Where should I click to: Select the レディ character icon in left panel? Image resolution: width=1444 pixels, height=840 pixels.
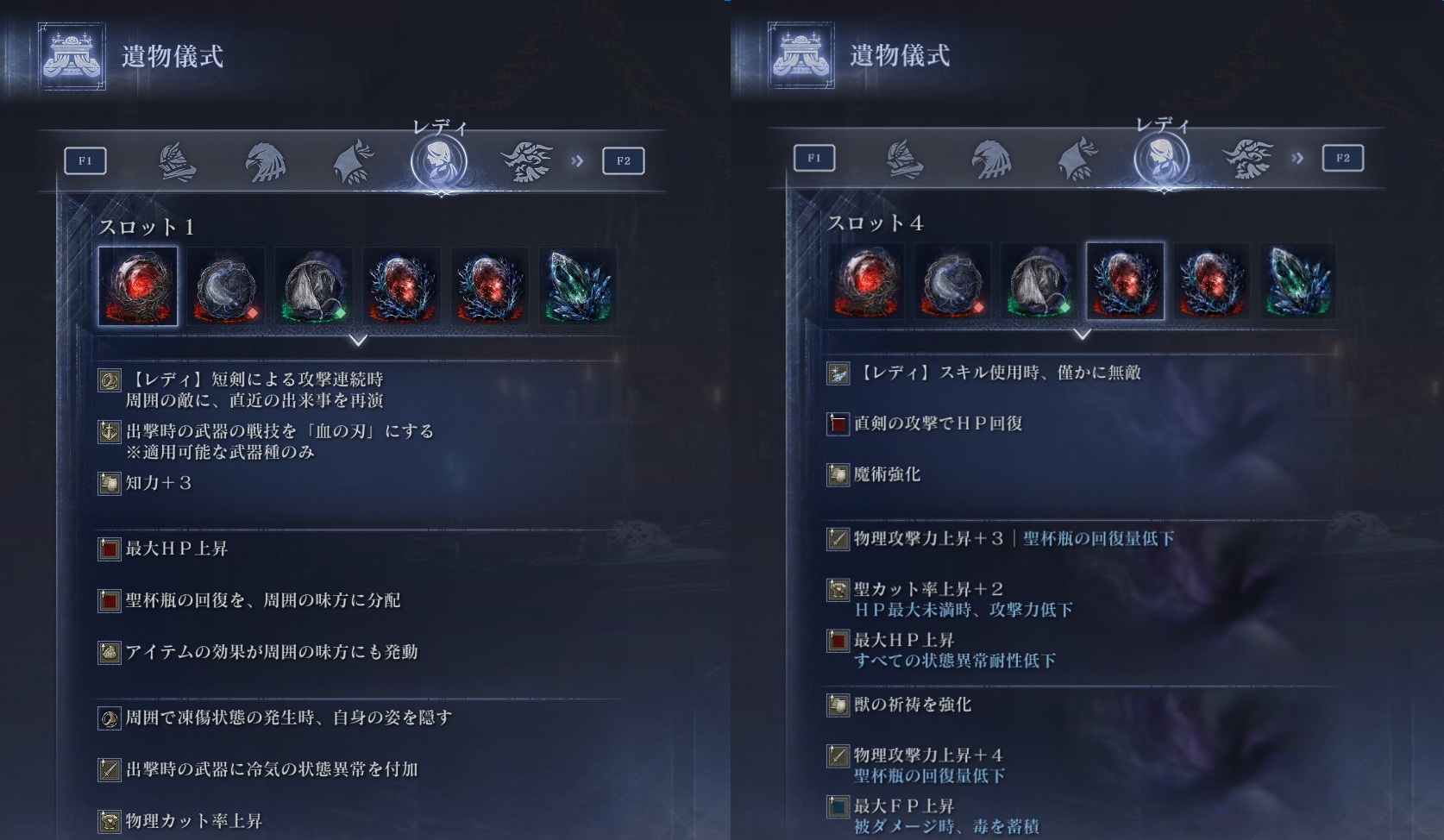(x=438, y=161)
